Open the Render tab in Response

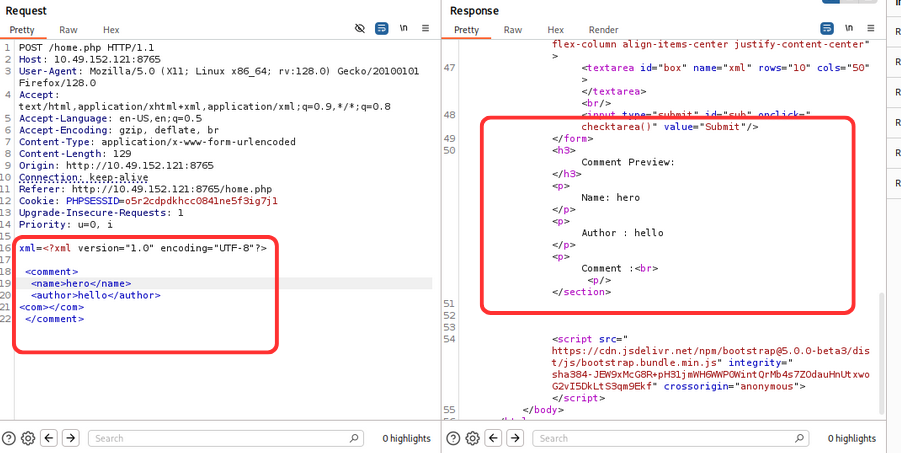tap(603, 30)
